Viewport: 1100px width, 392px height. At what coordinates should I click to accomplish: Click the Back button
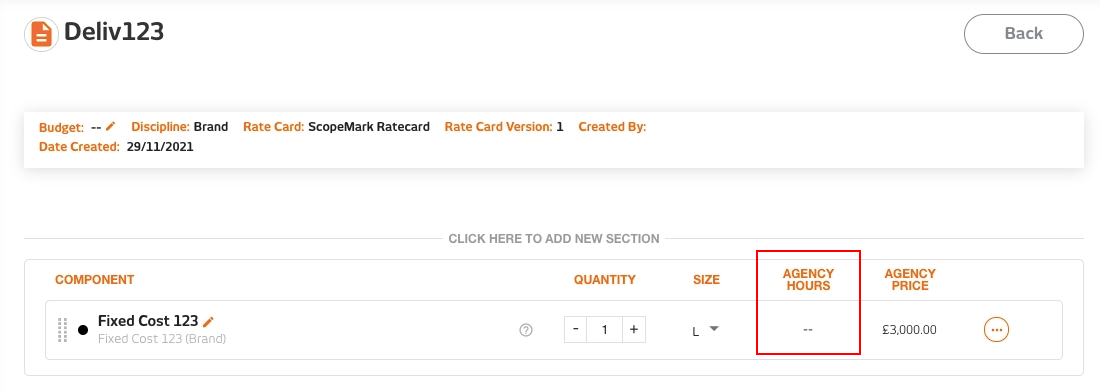(1024, 34)
